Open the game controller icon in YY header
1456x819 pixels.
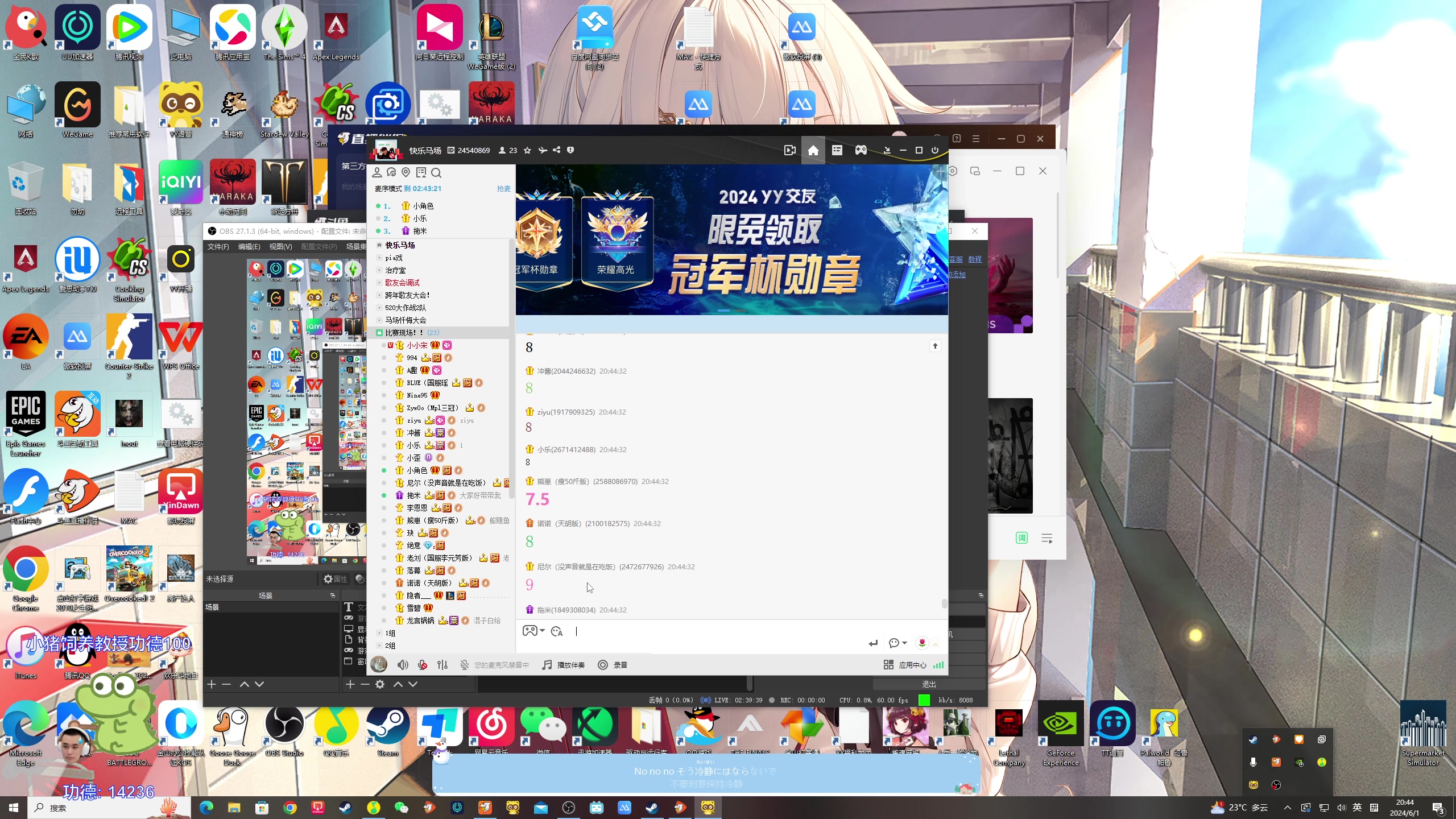861,150
